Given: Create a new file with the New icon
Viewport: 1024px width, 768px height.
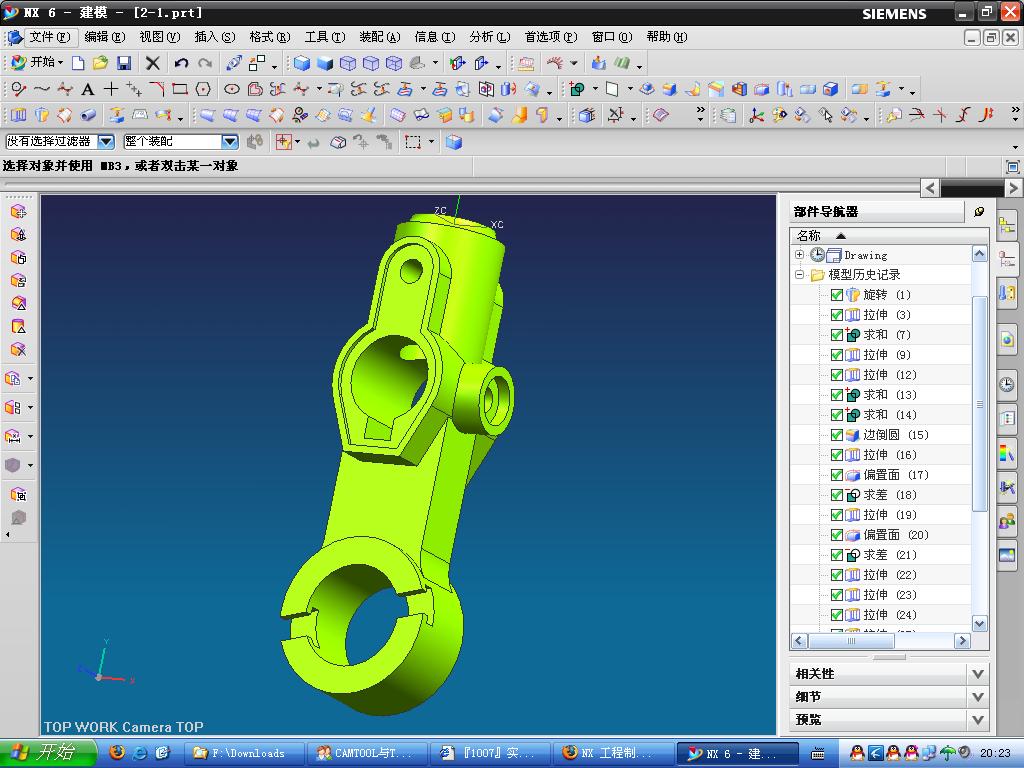Looking at the screenshot, I should coord(78,63).
